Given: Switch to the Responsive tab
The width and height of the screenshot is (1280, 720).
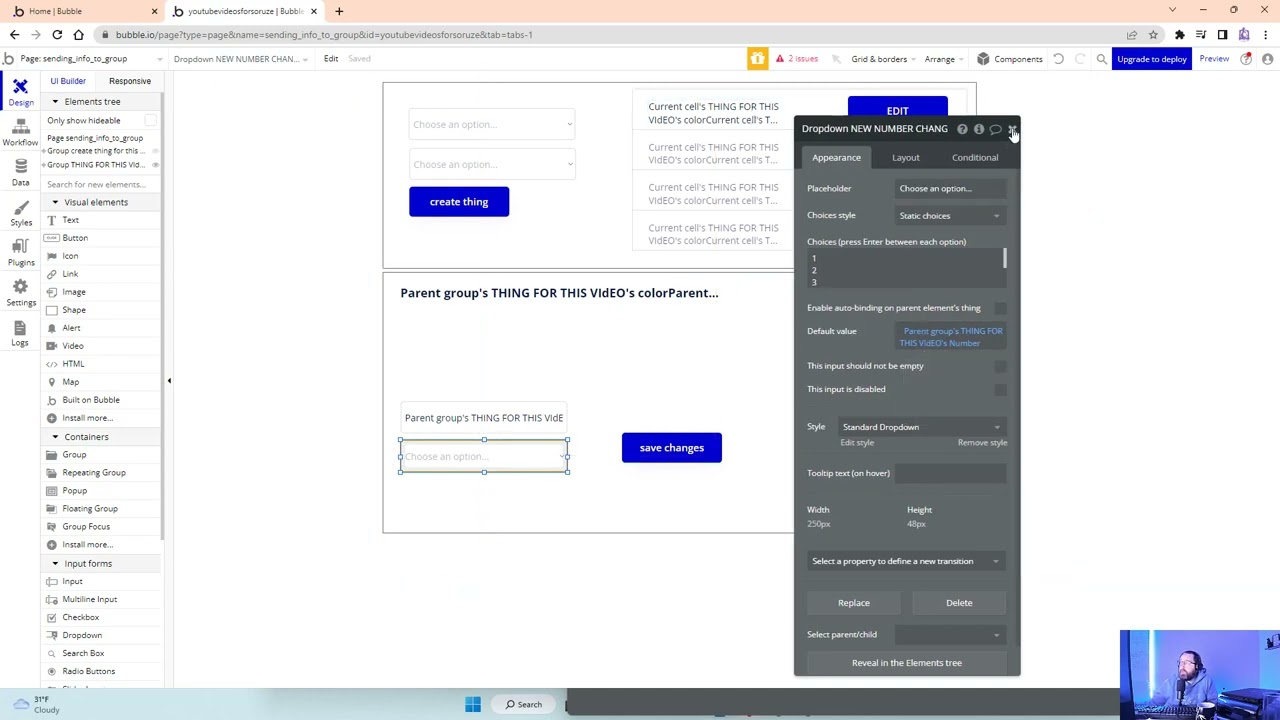Looking at the screenshot, I should (130, 81).
